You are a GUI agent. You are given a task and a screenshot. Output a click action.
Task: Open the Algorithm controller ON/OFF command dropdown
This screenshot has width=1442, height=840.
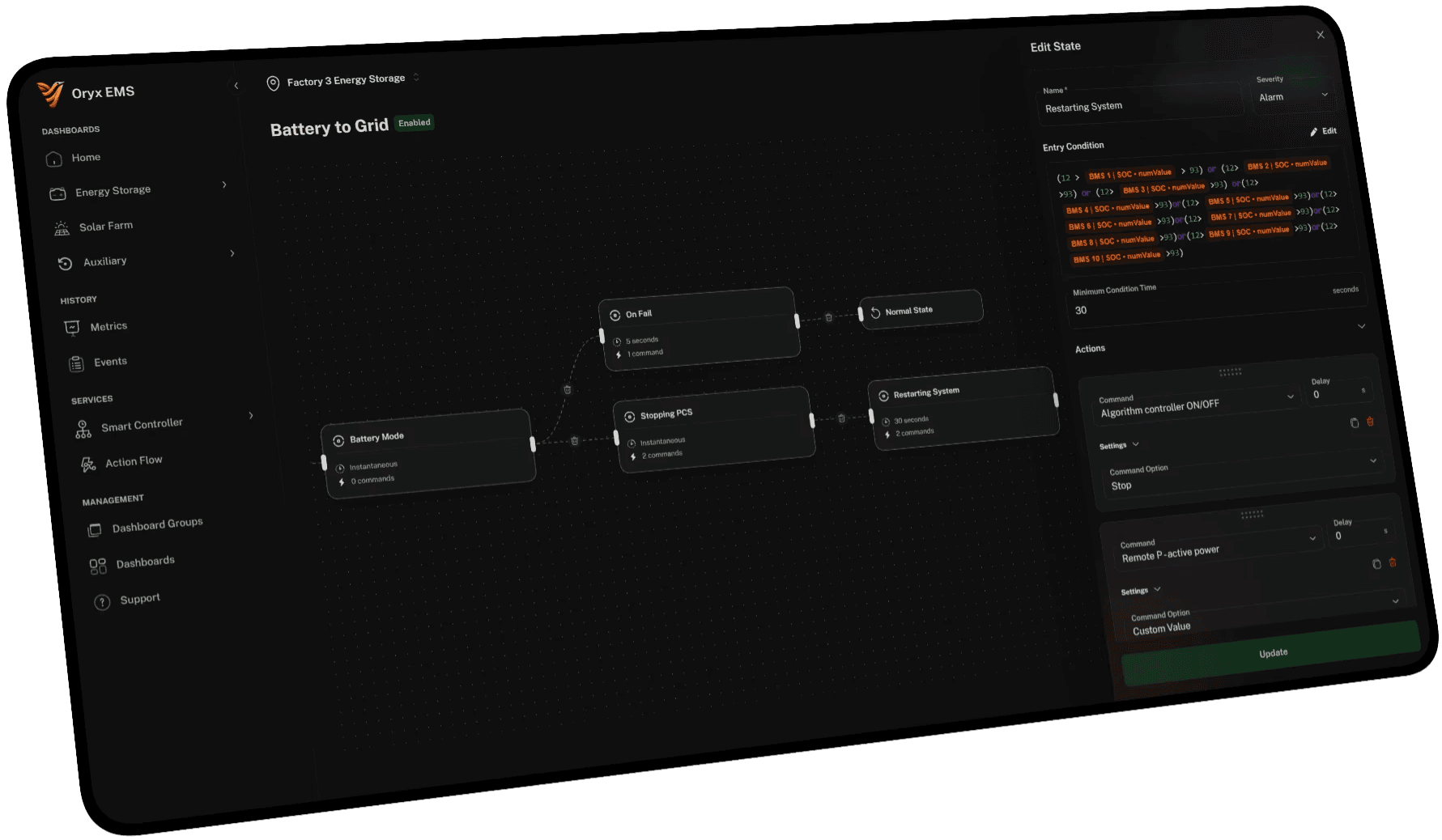pos(1197,405)
